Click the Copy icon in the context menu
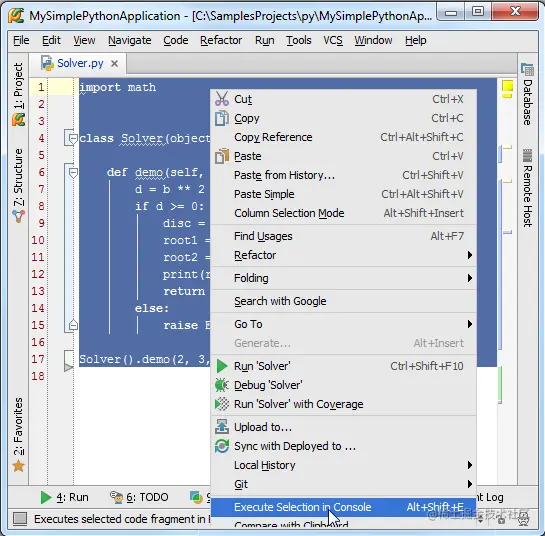The width and height of the screenshot is (545, 536). [222, 118]
